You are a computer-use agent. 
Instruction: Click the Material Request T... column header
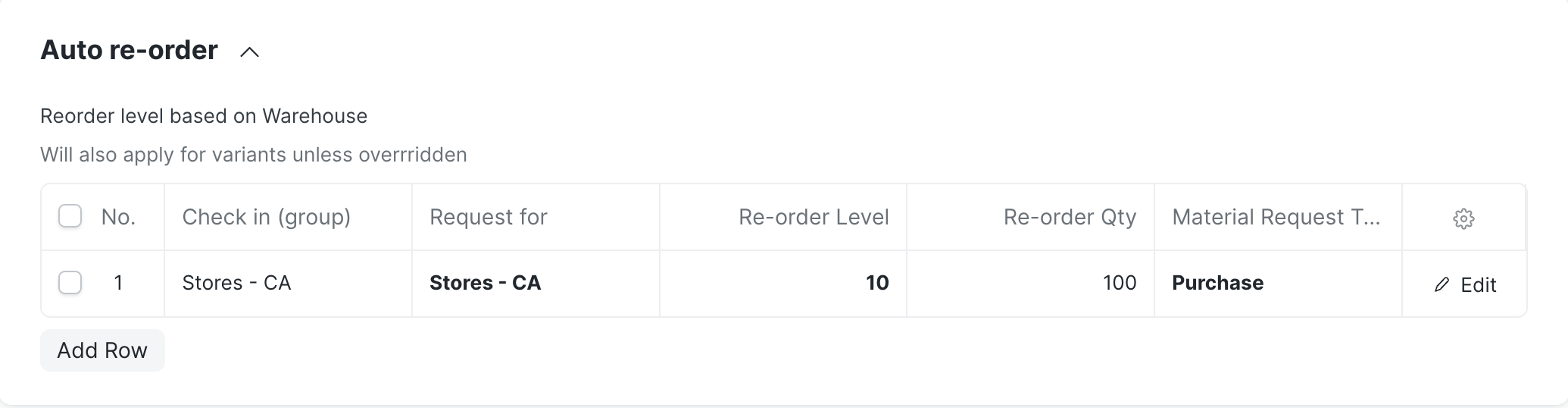point(1278,217)
